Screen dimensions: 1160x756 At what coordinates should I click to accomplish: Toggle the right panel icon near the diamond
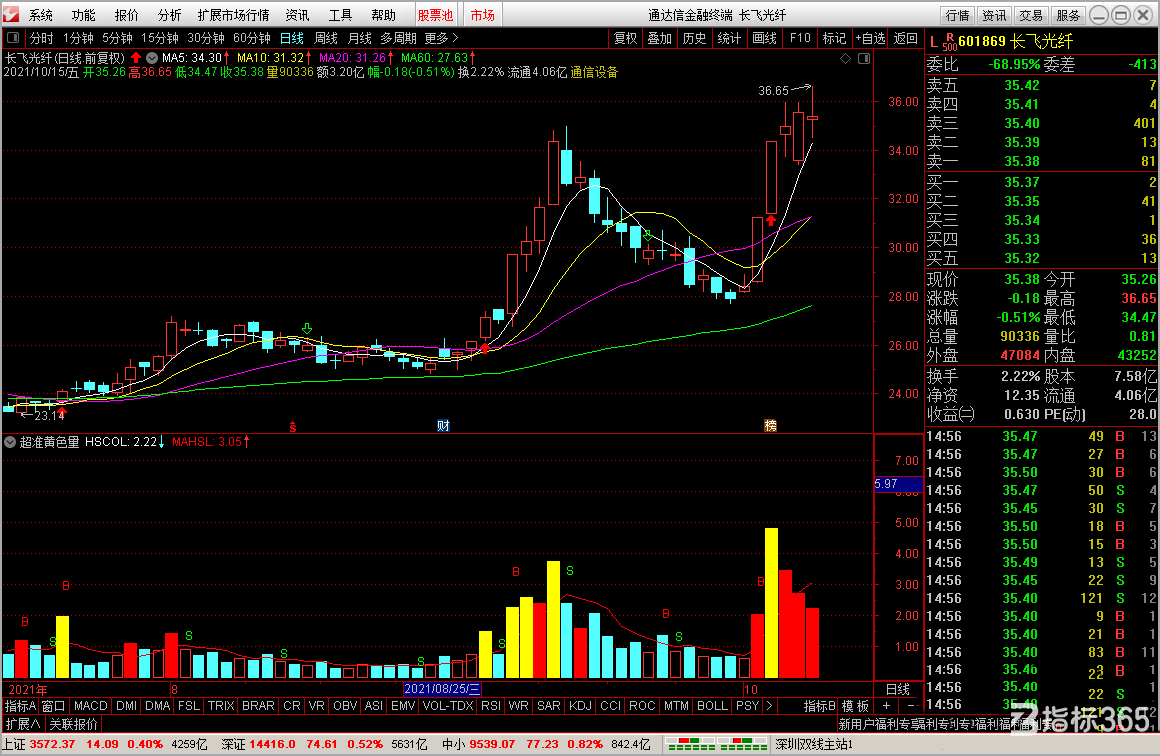(x=863, y=58)
